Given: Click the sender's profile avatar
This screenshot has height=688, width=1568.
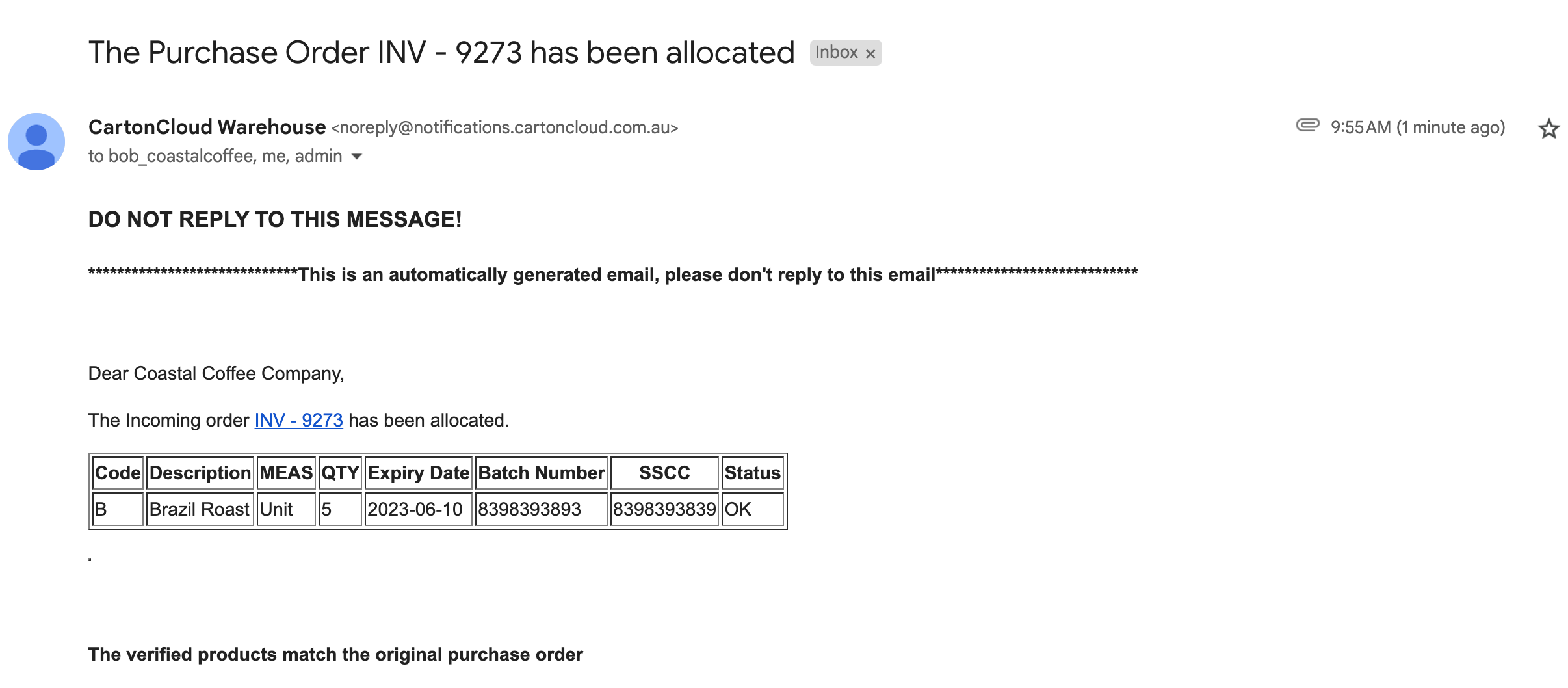Looking at the screenshot, I should click(36, 142).
